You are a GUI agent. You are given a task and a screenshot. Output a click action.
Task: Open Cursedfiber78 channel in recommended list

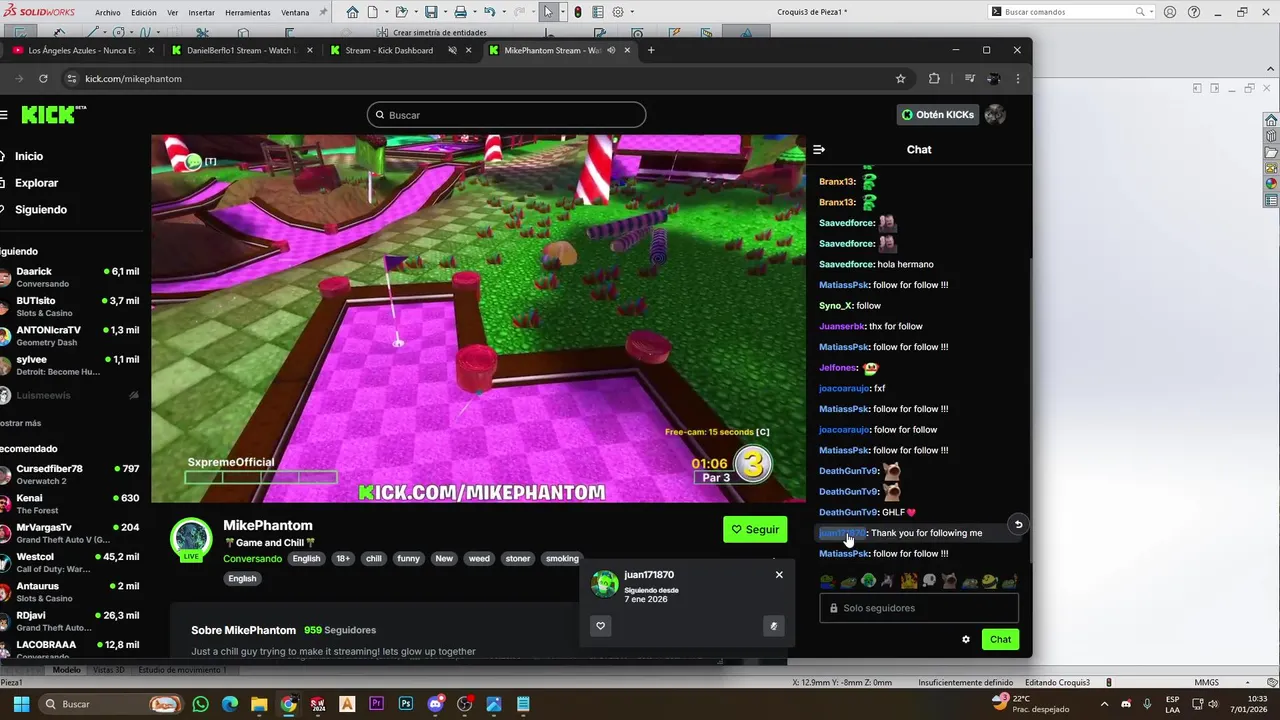tap(70, 474)
